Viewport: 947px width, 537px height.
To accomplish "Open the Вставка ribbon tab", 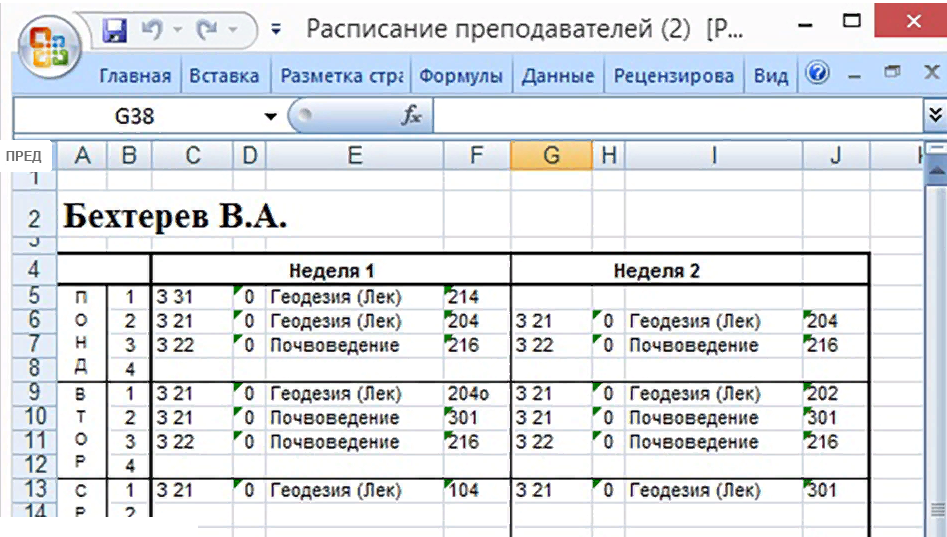I will click(224, 76).
